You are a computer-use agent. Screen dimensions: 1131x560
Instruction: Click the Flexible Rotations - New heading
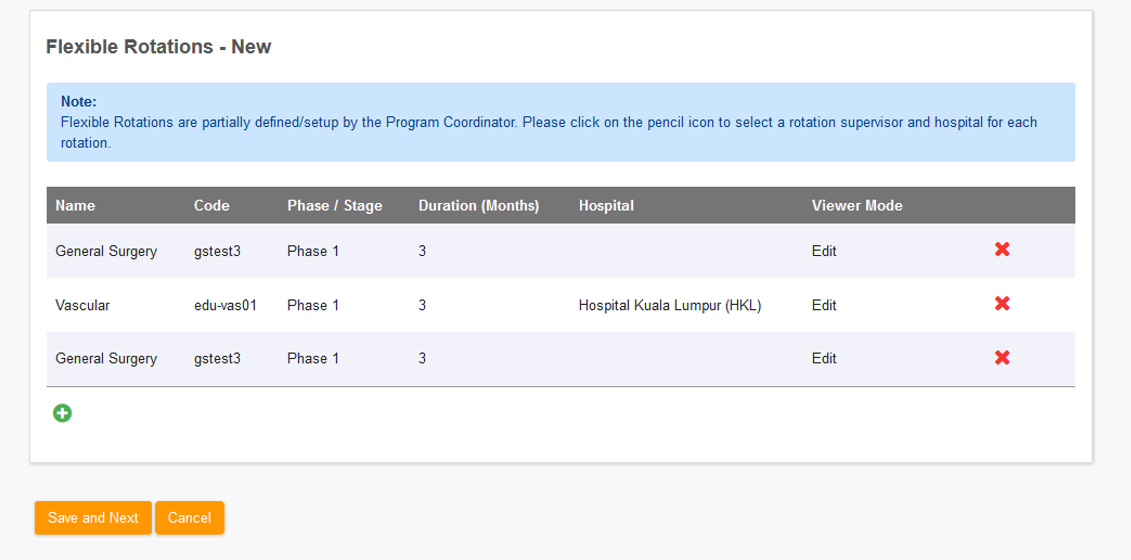click(159, 47)
